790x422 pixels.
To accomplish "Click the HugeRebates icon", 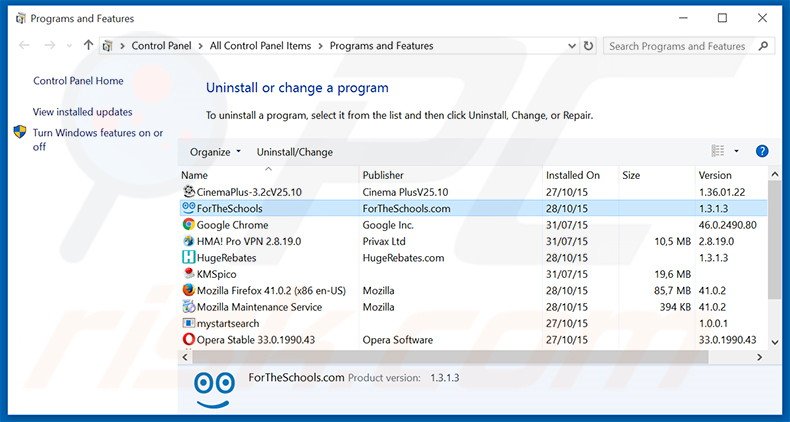I will [188, 257].
